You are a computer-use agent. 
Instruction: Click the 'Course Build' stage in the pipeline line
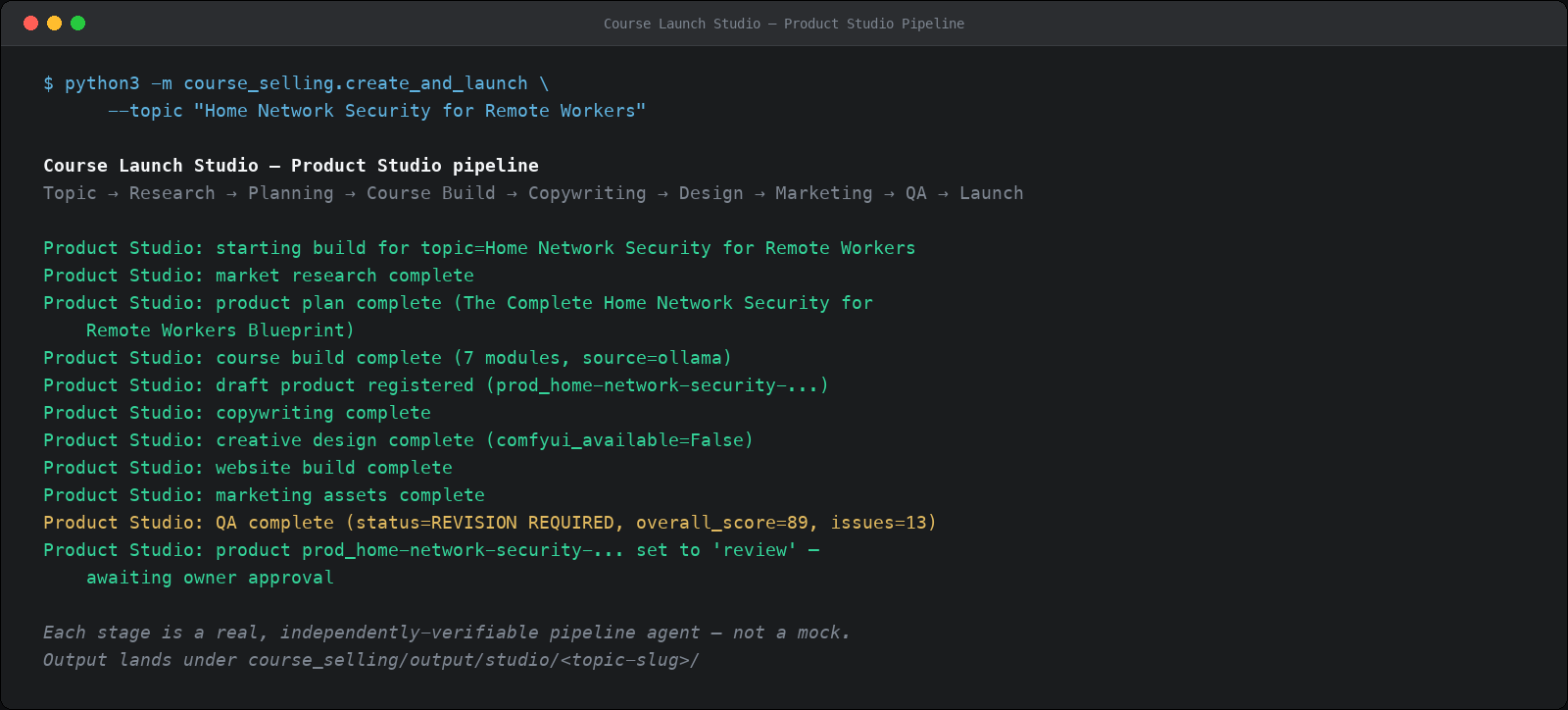(x=431, y=193)
